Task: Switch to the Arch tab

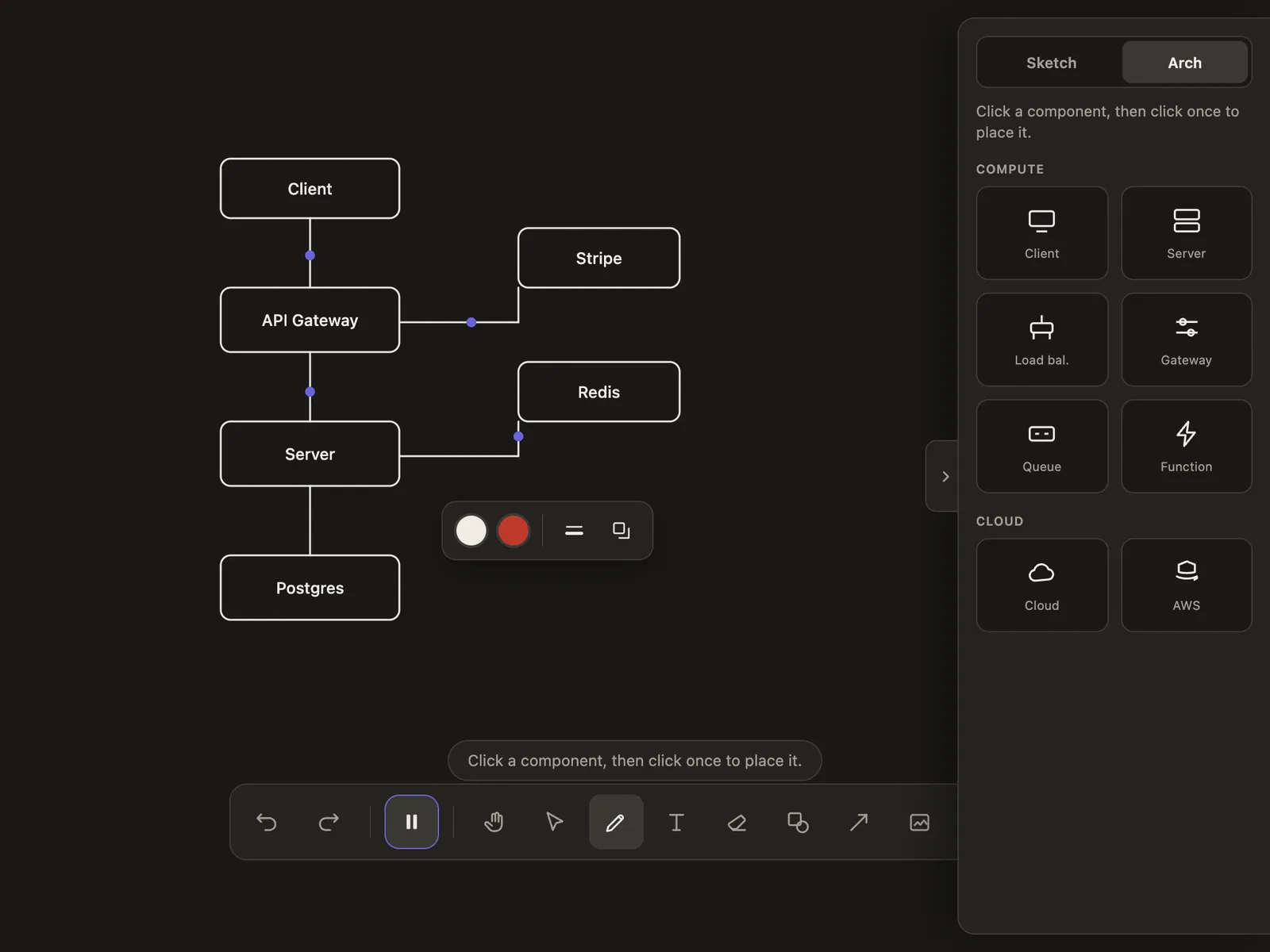Action: pyautogui.click(x=1185, y=63)
